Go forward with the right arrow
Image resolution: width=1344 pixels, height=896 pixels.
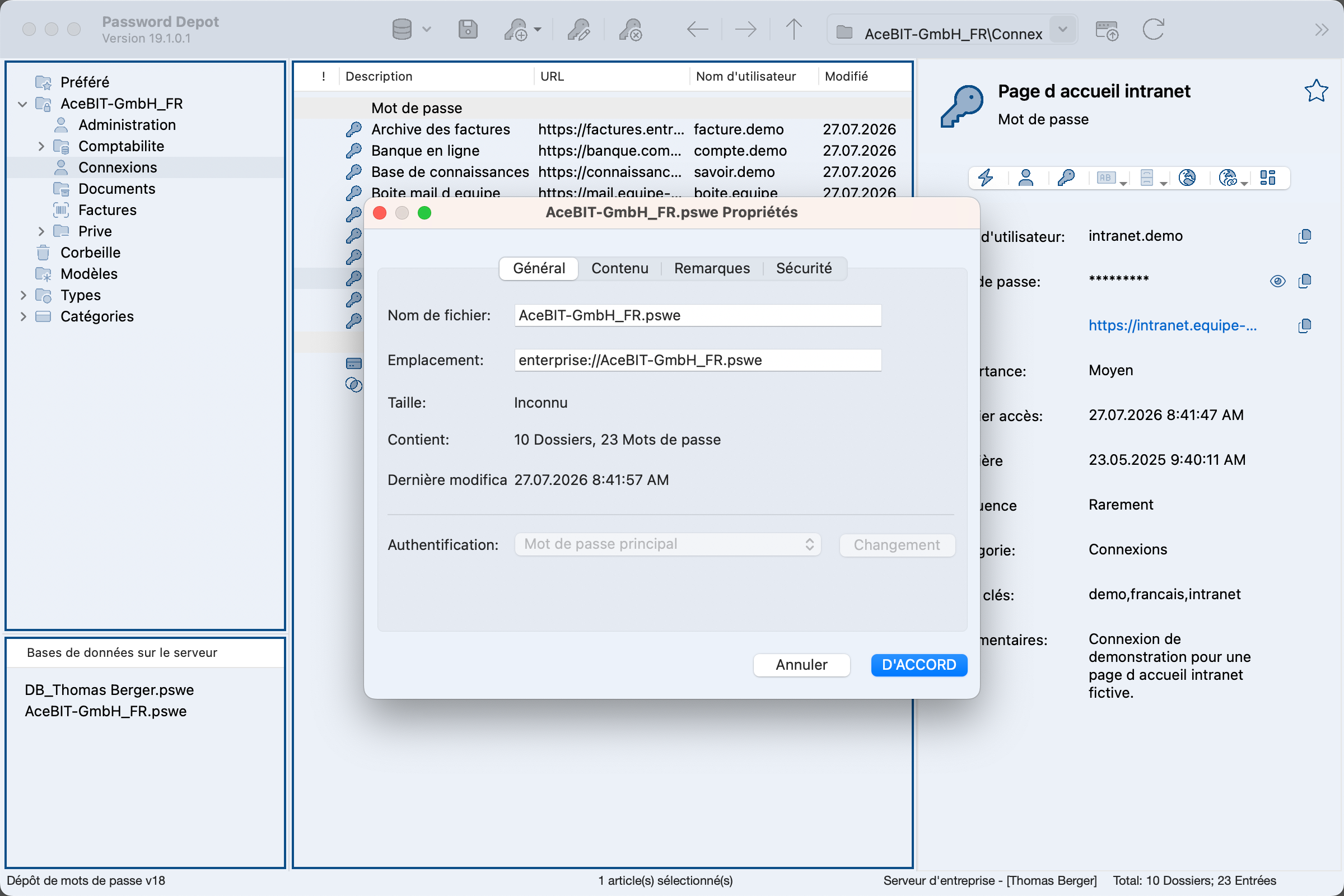pyautogui.click(x=745, y=29)
